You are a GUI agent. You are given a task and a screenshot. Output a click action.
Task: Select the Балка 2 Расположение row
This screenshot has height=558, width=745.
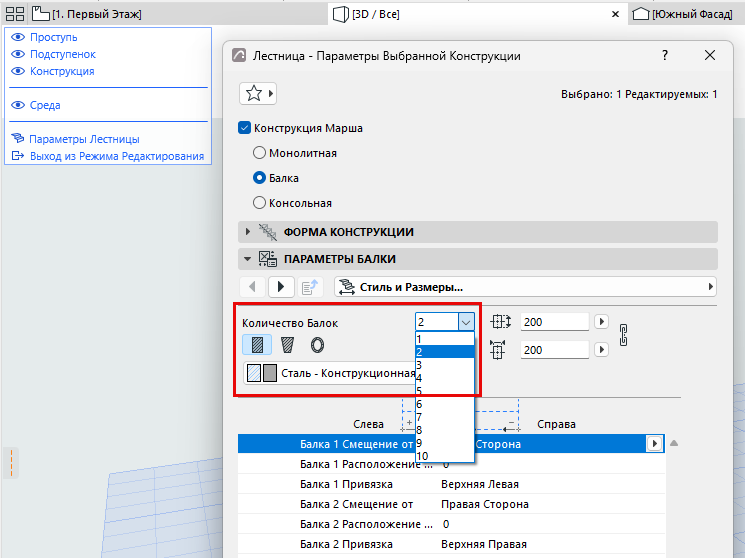tap(451, 524)
